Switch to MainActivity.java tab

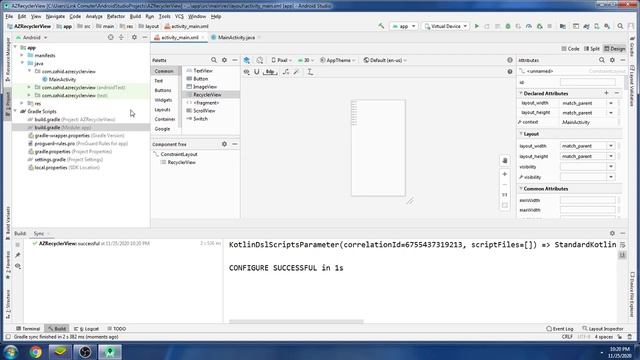tap(236, 38)
